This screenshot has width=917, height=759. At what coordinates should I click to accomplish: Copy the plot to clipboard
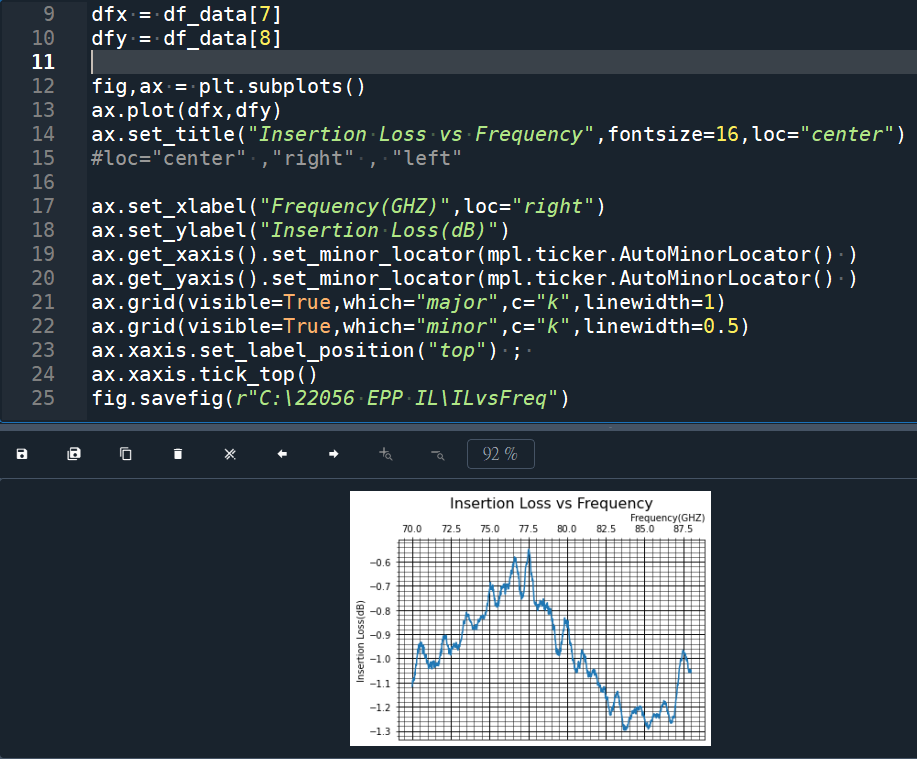(125, 453)
